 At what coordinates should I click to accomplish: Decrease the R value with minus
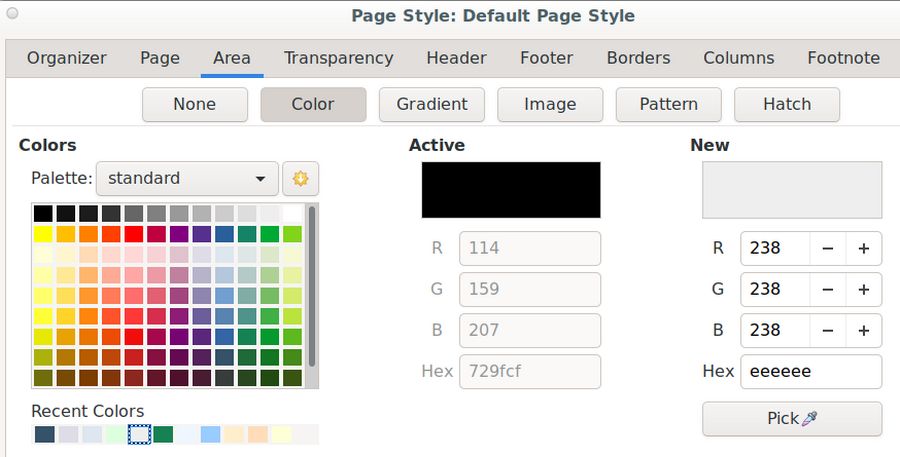click(828, 249)
